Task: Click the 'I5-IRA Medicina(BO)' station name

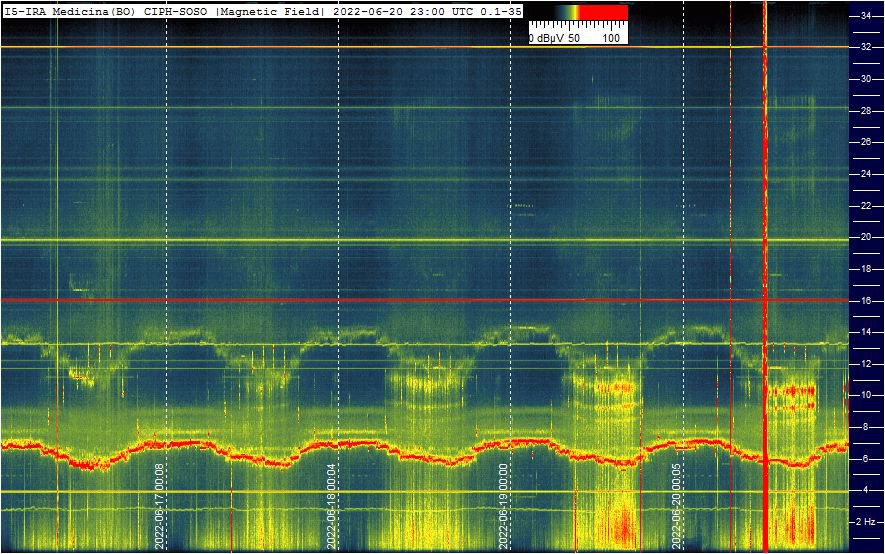Action: 69,10
